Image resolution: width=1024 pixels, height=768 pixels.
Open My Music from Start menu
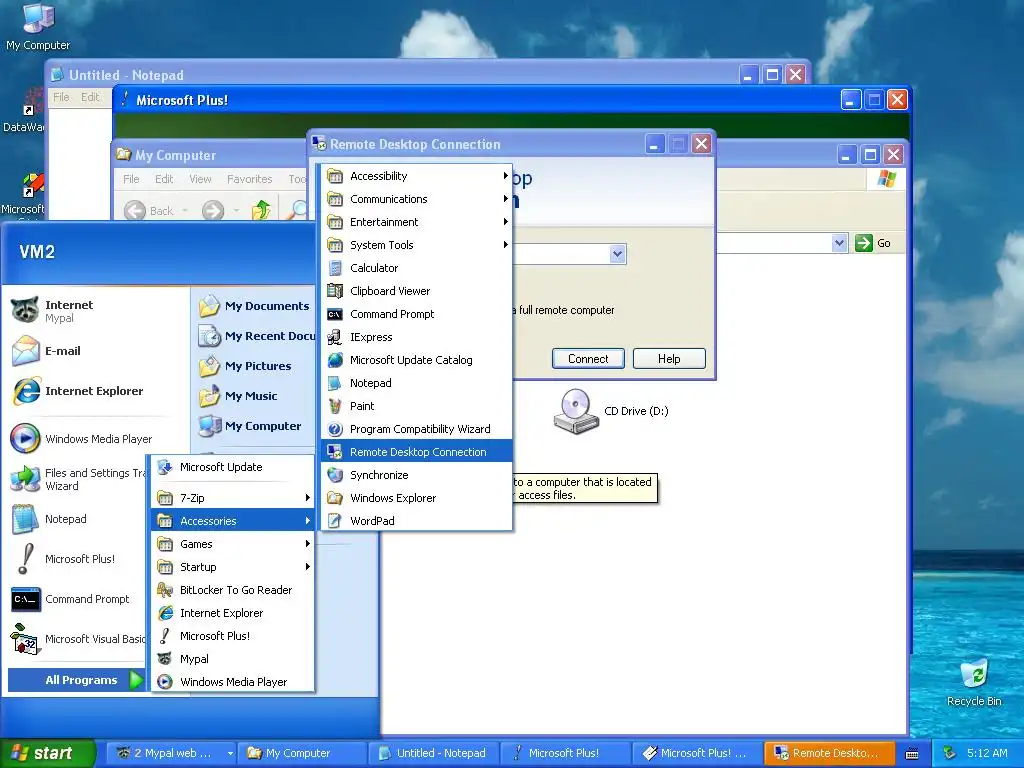click(255, 396)
